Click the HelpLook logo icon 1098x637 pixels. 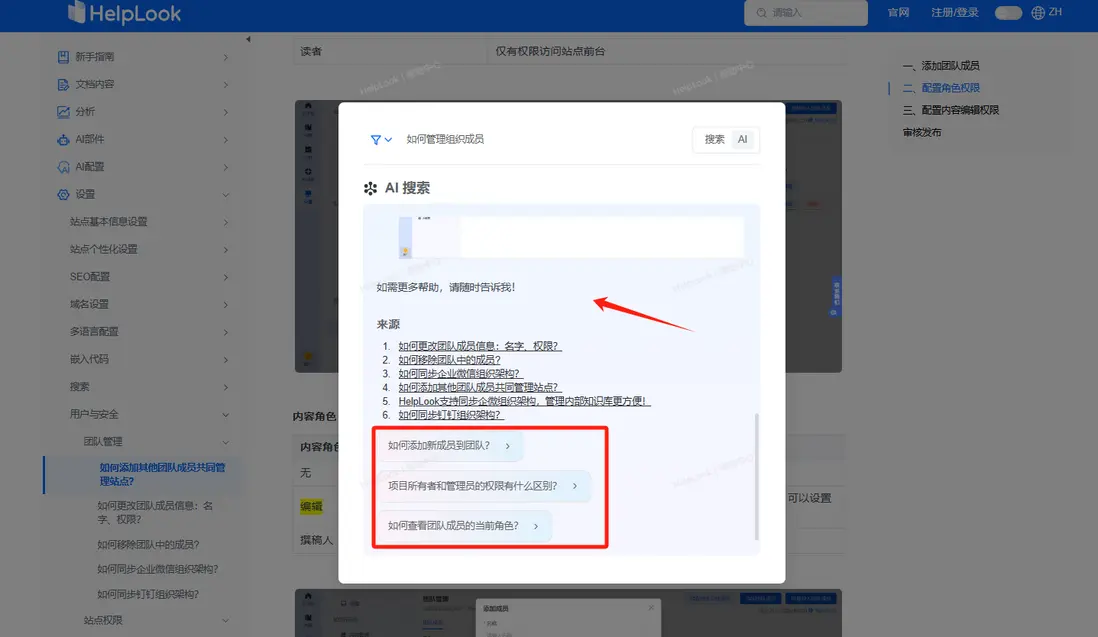click(x=75, y=13)
